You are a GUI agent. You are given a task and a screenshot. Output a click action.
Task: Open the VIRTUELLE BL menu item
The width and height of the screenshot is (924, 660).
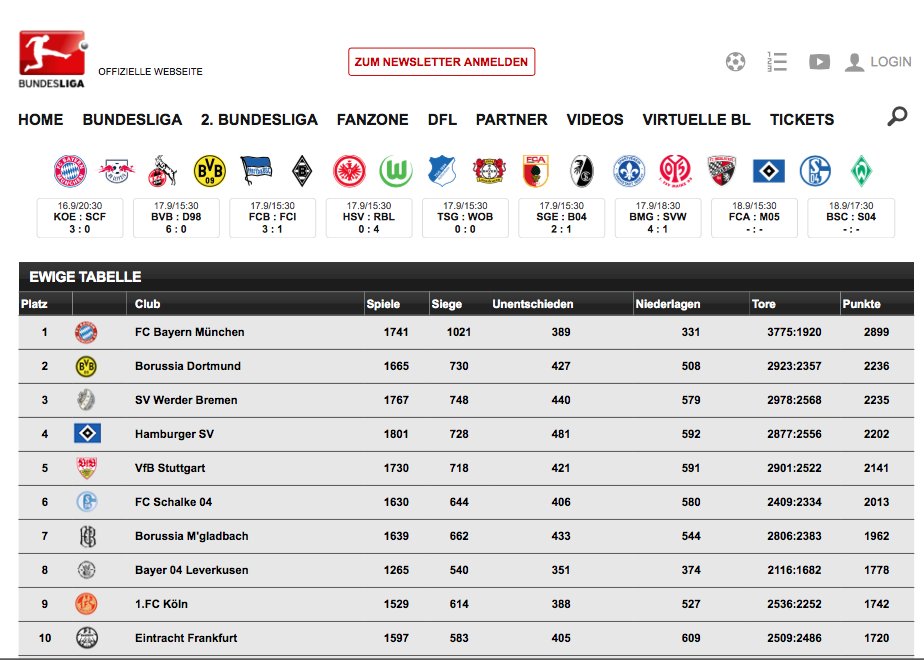point(697,120)
